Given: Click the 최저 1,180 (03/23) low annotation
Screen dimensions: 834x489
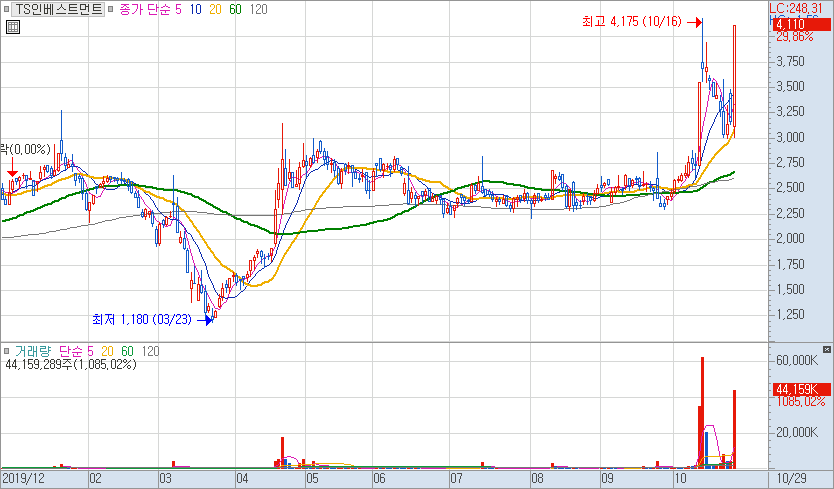Looking at the screenshot, I should tap(141, 319).
